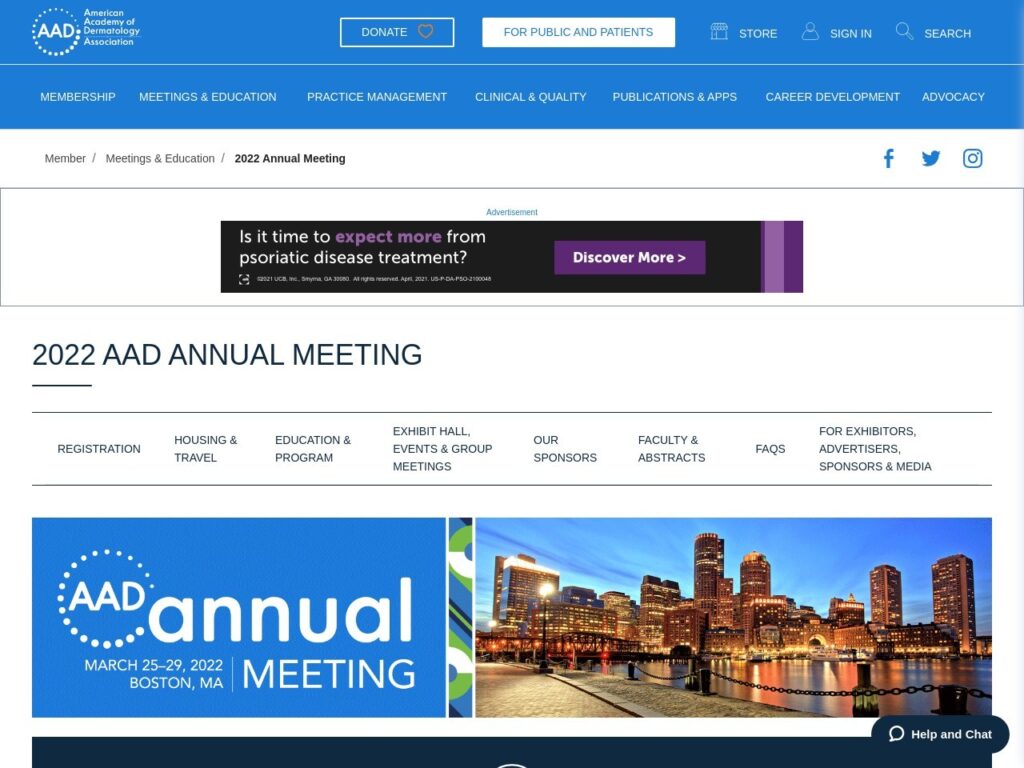Click the Search text label
1024x768 pixels.
947,33
